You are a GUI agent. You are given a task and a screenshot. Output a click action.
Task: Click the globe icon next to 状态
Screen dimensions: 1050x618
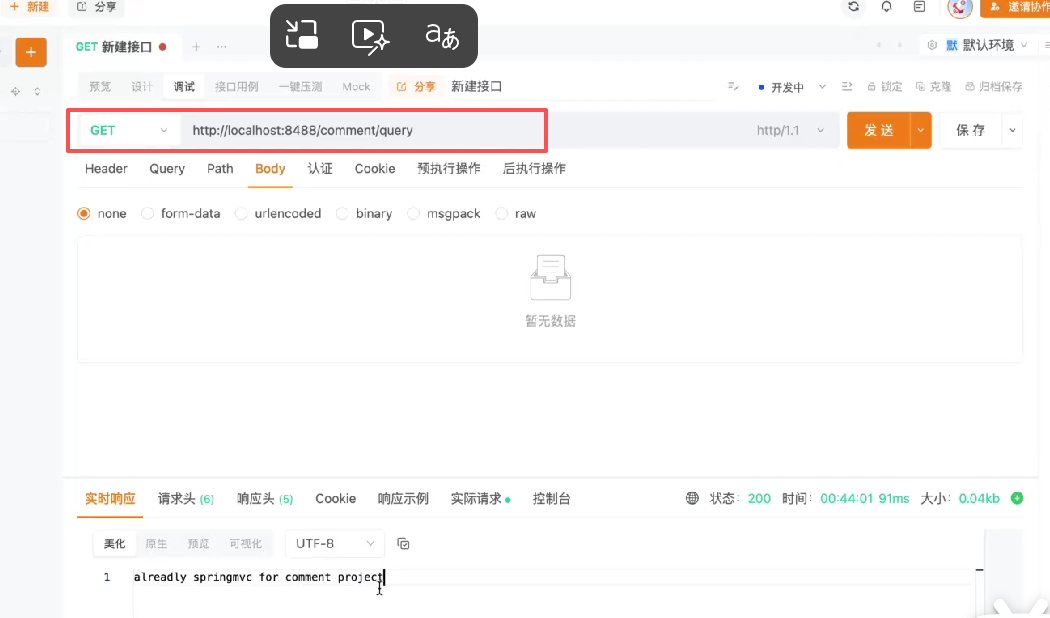tap(692, 498)
